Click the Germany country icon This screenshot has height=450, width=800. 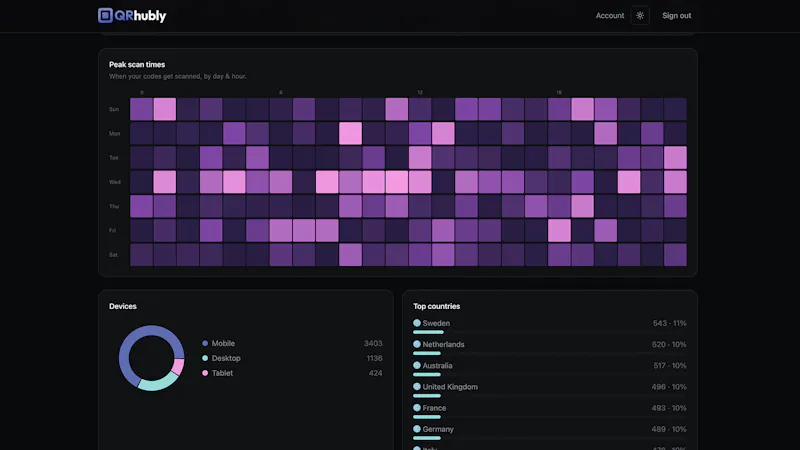pyautogui.click(x=417, y=429)
